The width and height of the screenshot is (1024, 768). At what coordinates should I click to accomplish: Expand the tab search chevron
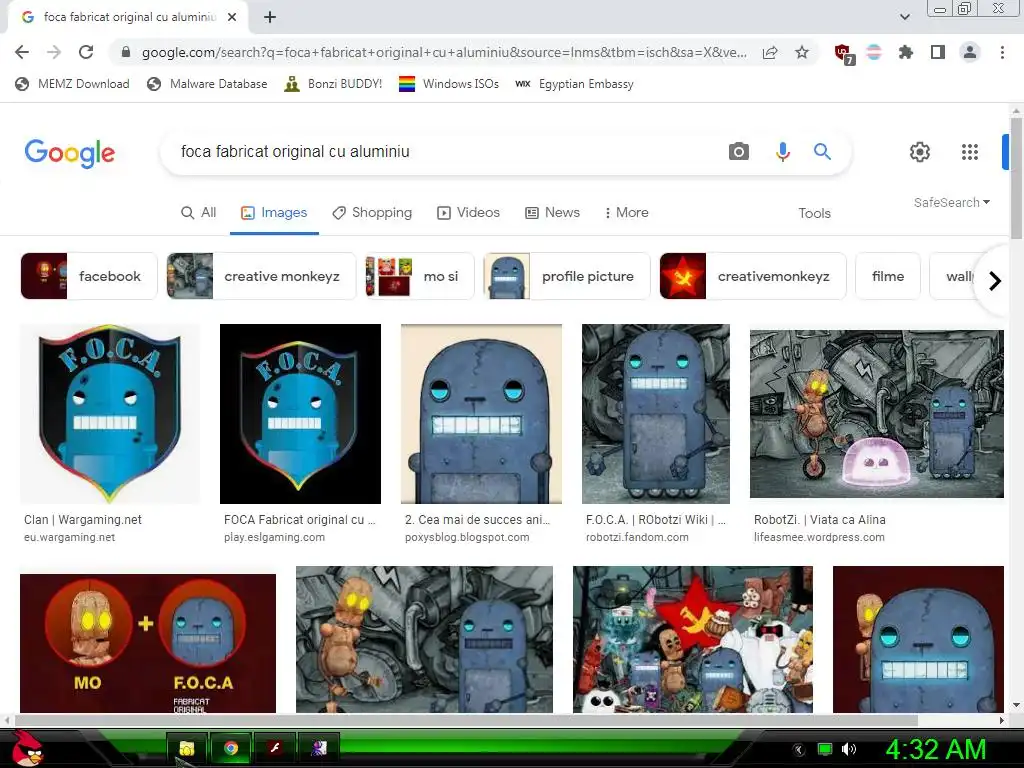point(904,17)
